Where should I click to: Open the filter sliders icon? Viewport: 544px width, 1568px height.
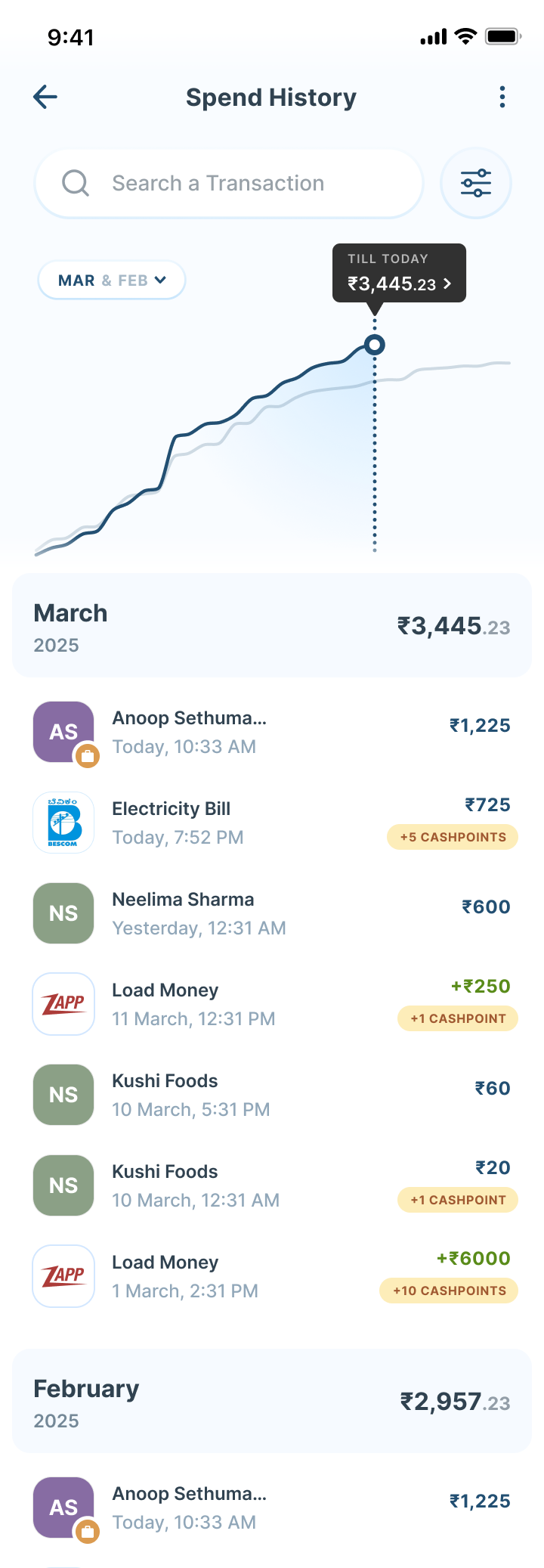(x=476, y=183)
